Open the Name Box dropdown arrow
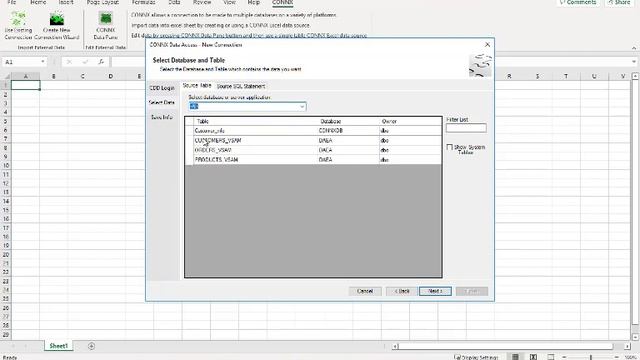The height and width of the screenshot is (360, 640). pyautogui.click(x=42, y=62)
